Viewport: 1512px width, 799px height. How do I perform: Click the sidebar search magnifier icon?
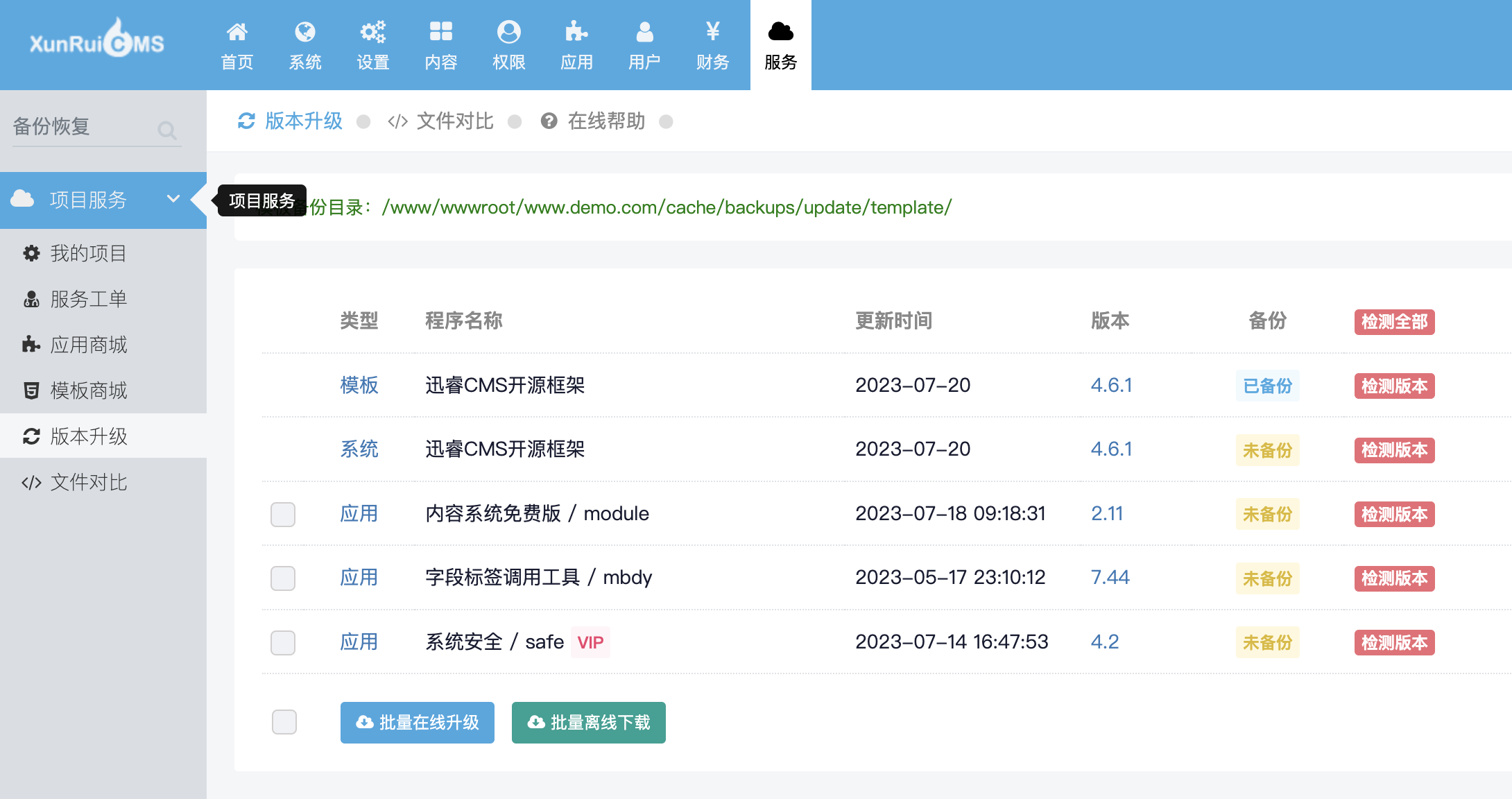point(166,130)
